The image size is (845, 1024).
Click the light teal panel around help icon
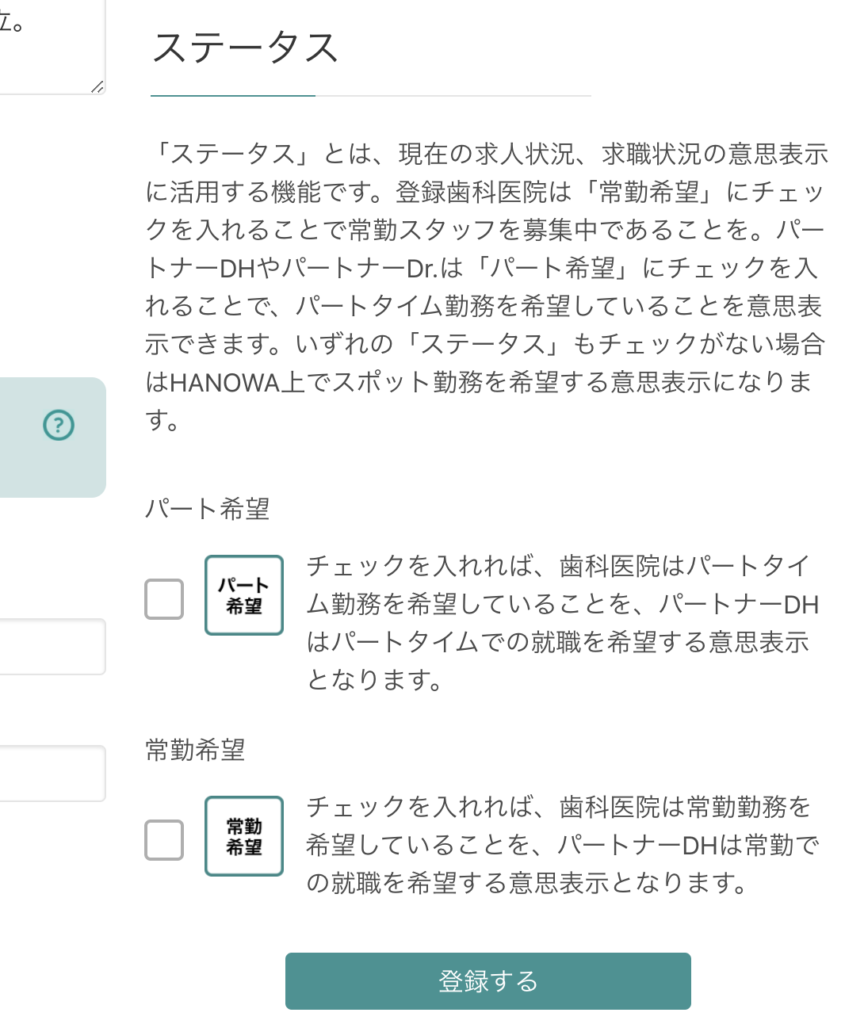click(52, 438)
